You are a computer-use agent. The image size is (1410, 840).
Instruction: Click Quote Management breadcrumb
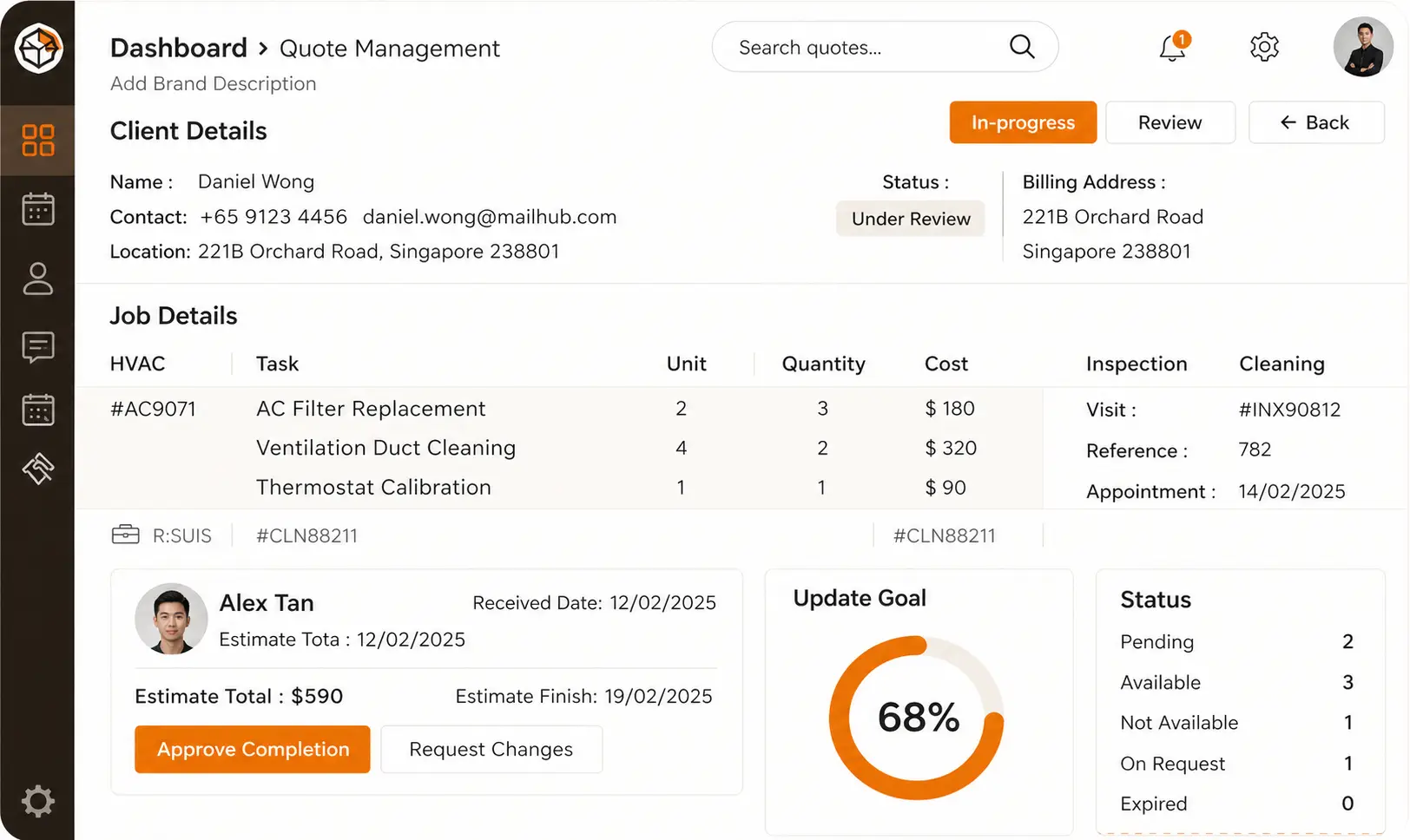pyautogui.click(x=390, y=49)
